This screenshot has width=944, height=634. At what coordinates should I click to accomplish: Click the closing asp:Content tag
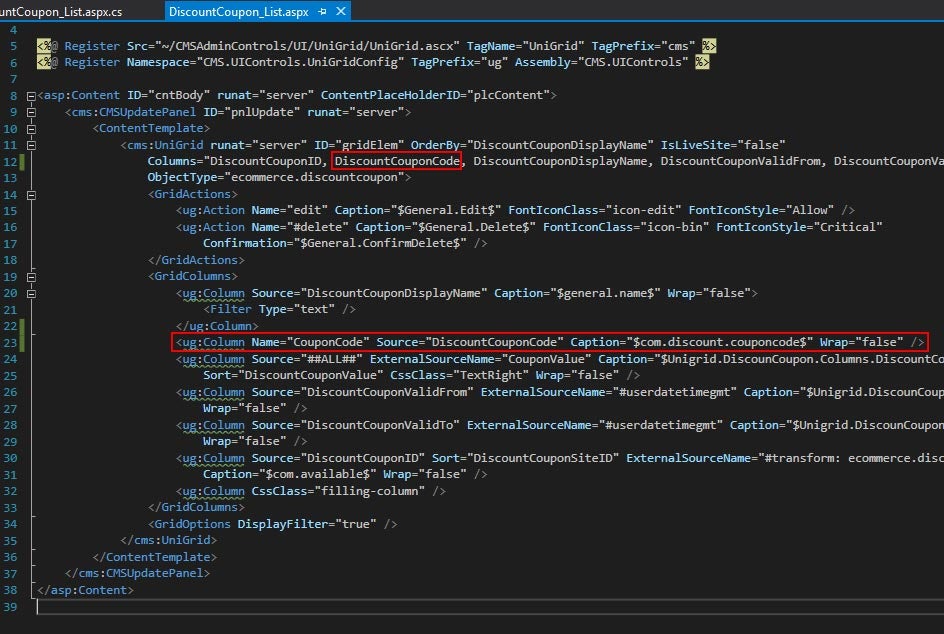coord(84,589)
